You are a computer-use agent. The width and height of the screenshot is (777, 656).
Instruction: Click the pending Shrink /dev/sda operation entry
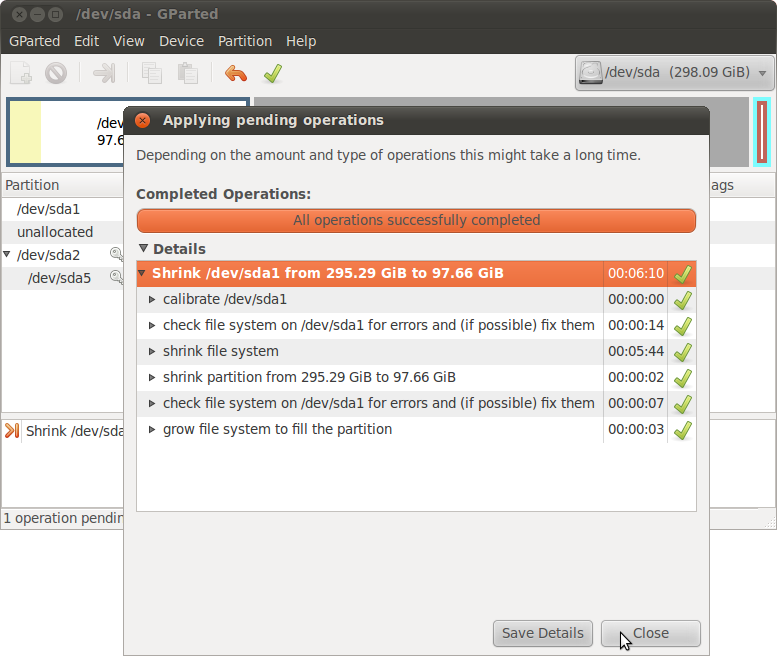(74, 431)
